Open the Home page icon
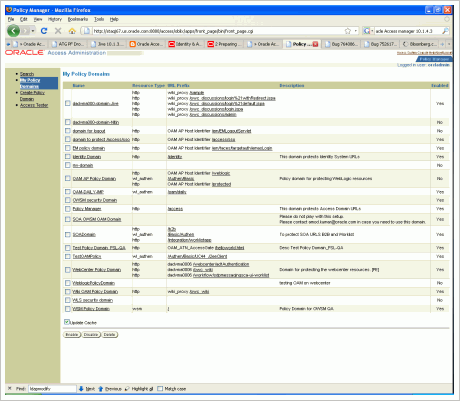The width and height of the screenshot is (460, 401). (x=72, y=31)
